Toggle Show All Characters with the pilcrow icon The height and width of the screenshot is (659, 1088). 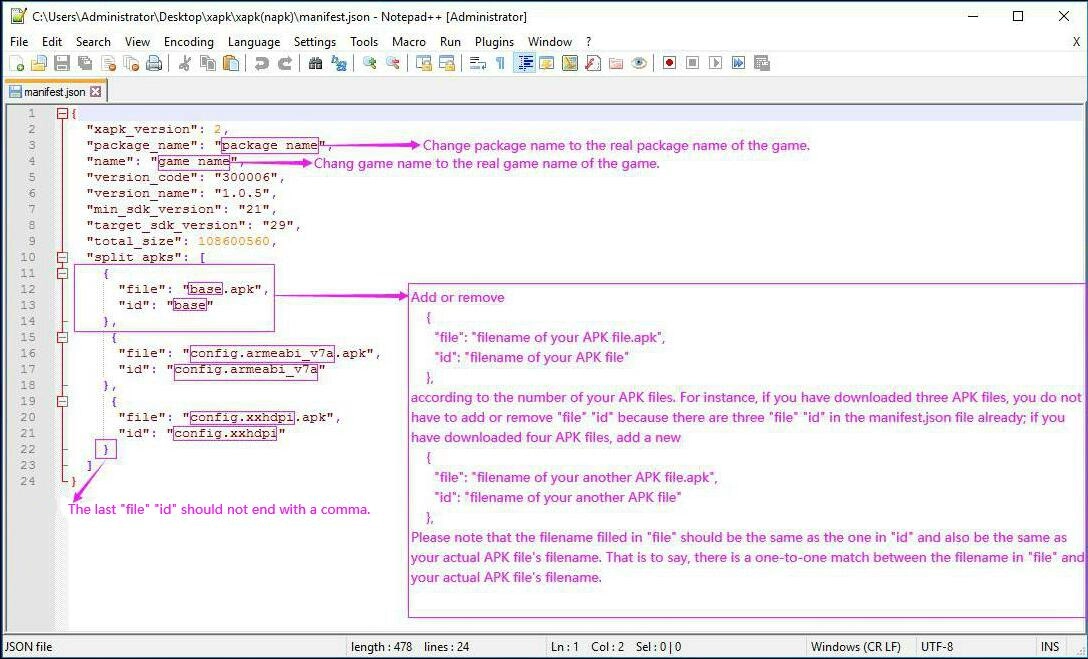tap(500, 62)
